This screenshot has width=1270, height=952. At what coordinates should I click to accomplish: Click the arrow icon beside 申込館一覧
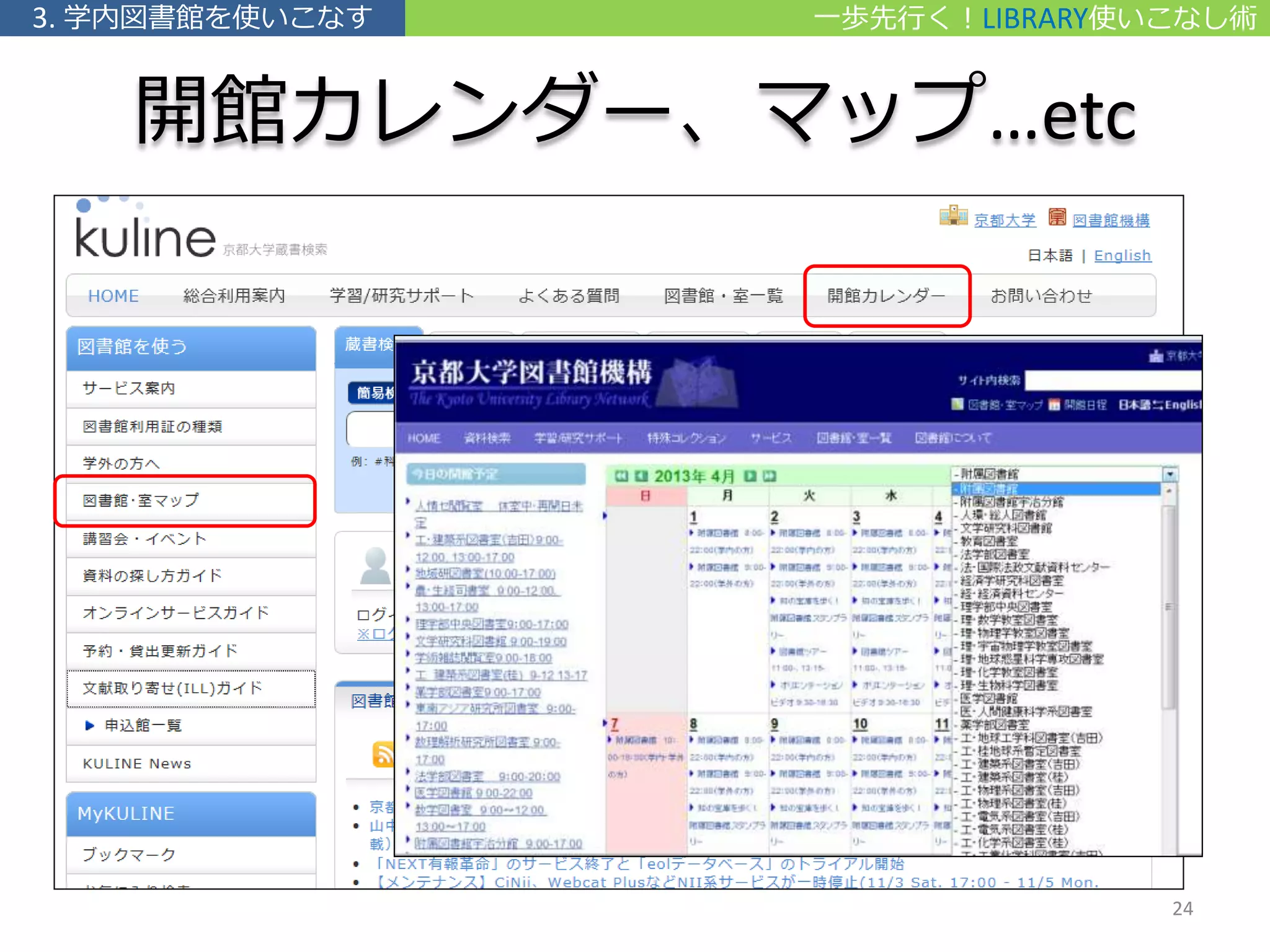[90, 725]
